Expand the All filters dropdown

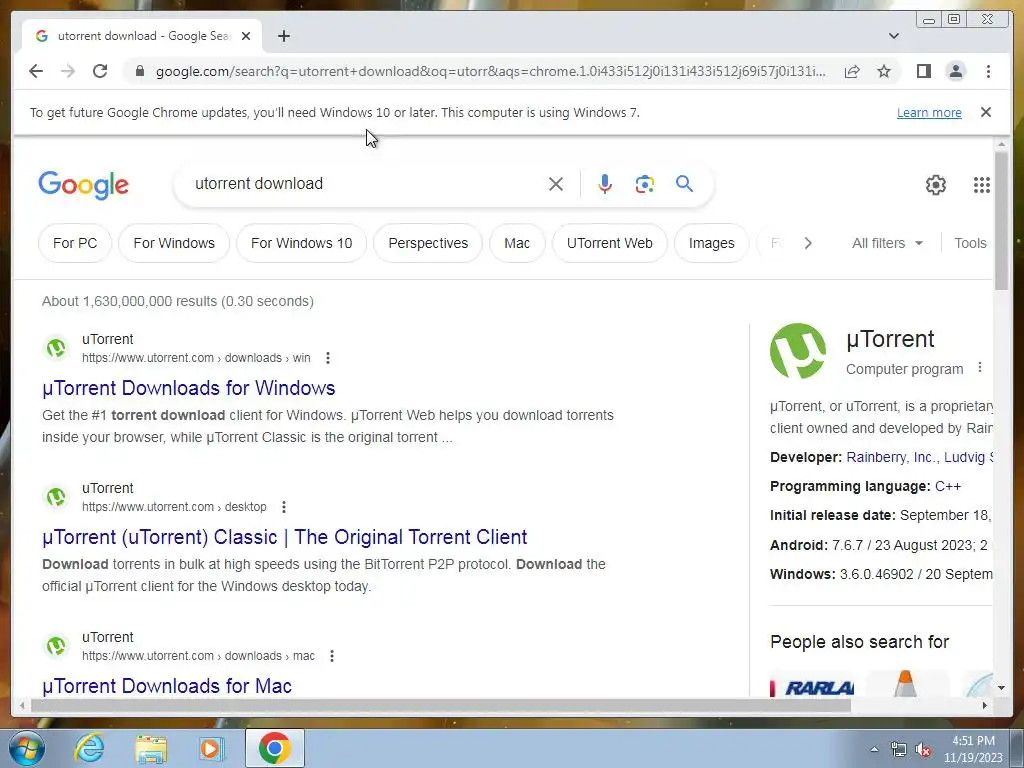887,243
